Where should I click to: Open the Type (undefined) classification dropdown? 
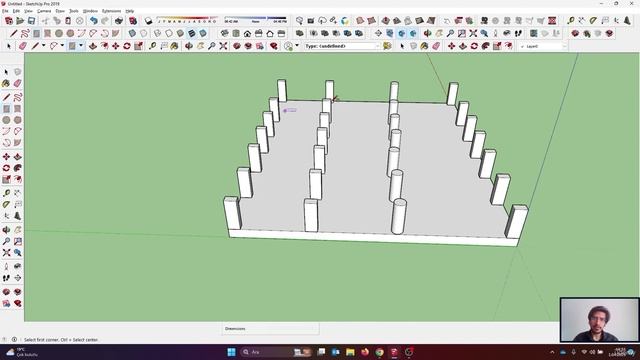click(x=342, y=46)
